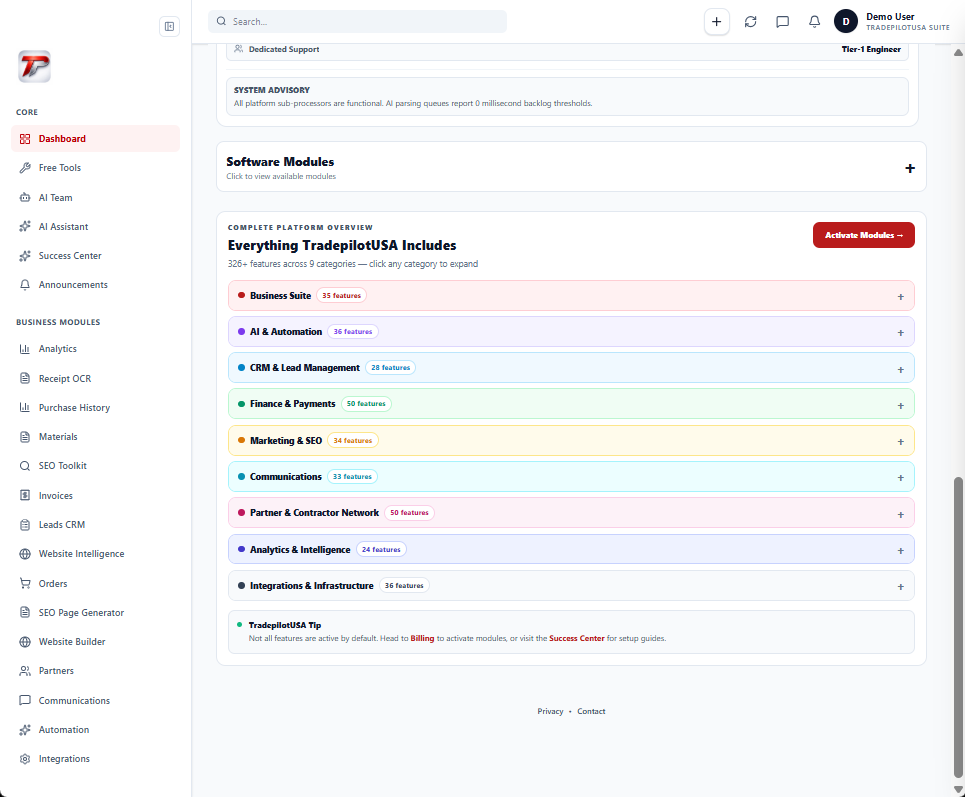
Task: Click the '50 features' badge on Finance
Action: (x=366, y=404)
